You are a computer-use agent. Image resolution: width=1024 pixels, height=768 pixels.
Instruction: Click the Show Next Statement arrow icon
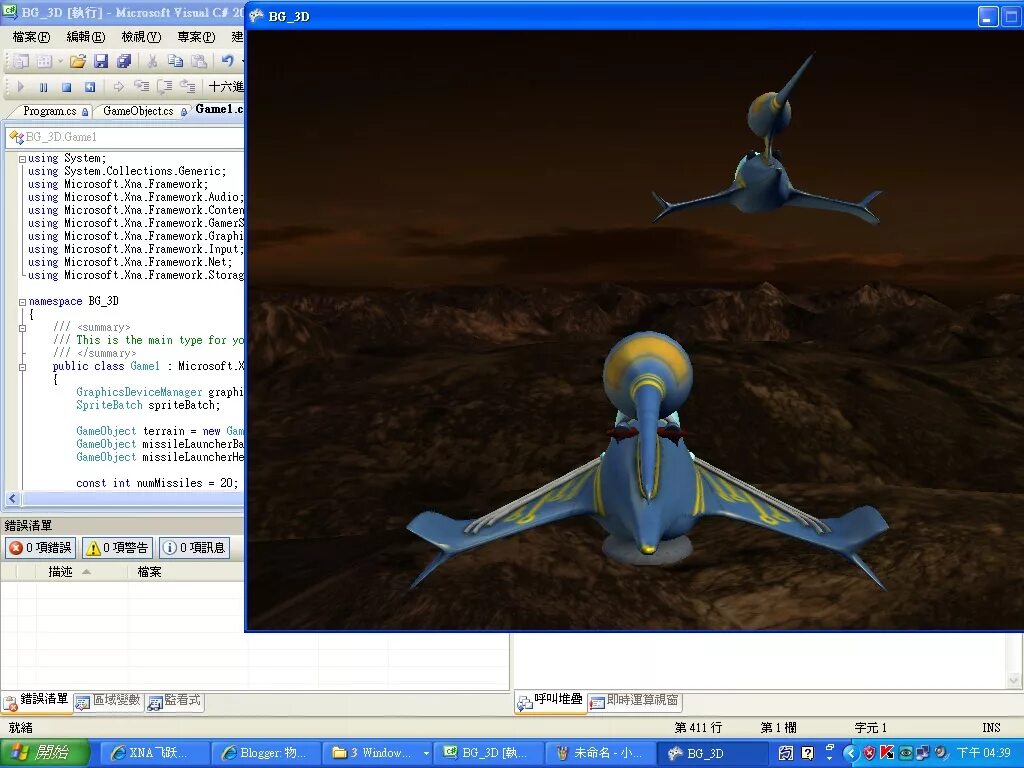[118, 86]
